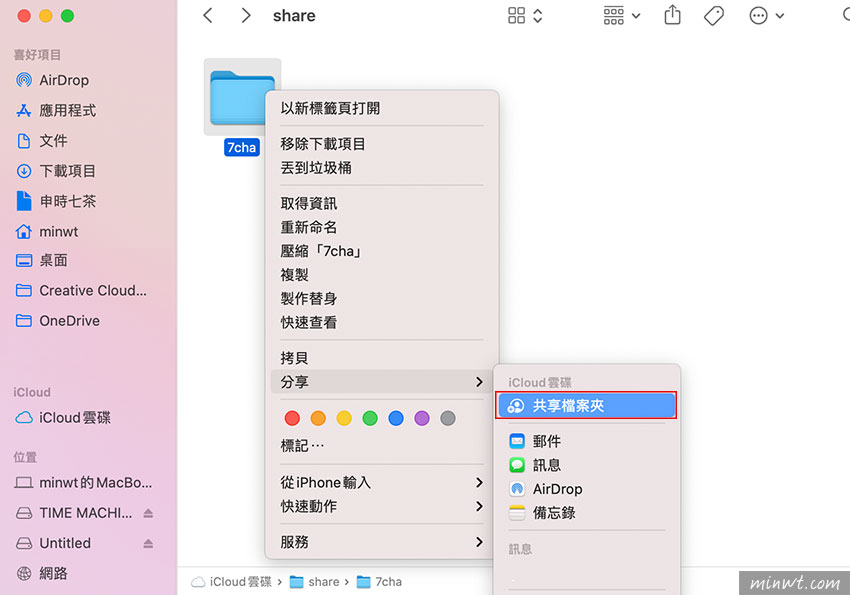This screenshot has width=850, height=595.
Task: Eject the Untitled drive
Action: 148,543
